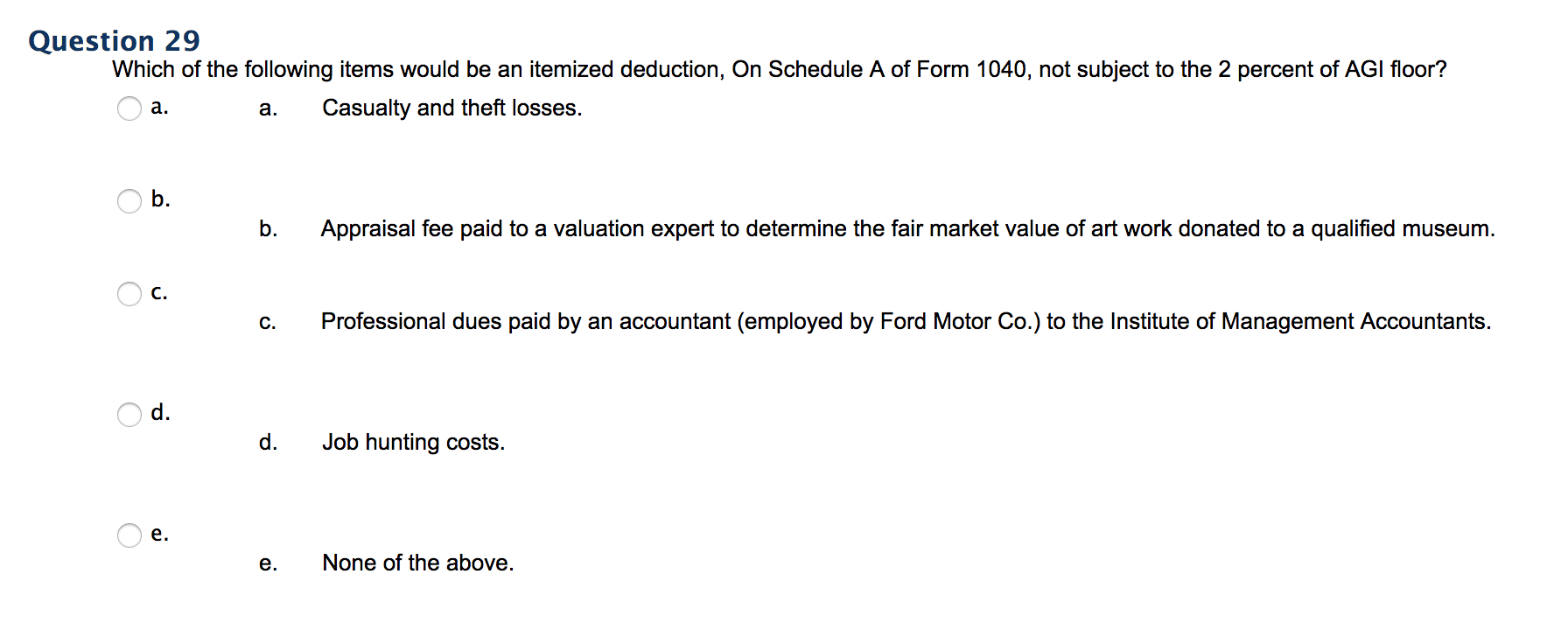Screen dimensions: 1568x644
Task: Click the 'd.' label beside the fourth radio
Action: coord(160,412)
